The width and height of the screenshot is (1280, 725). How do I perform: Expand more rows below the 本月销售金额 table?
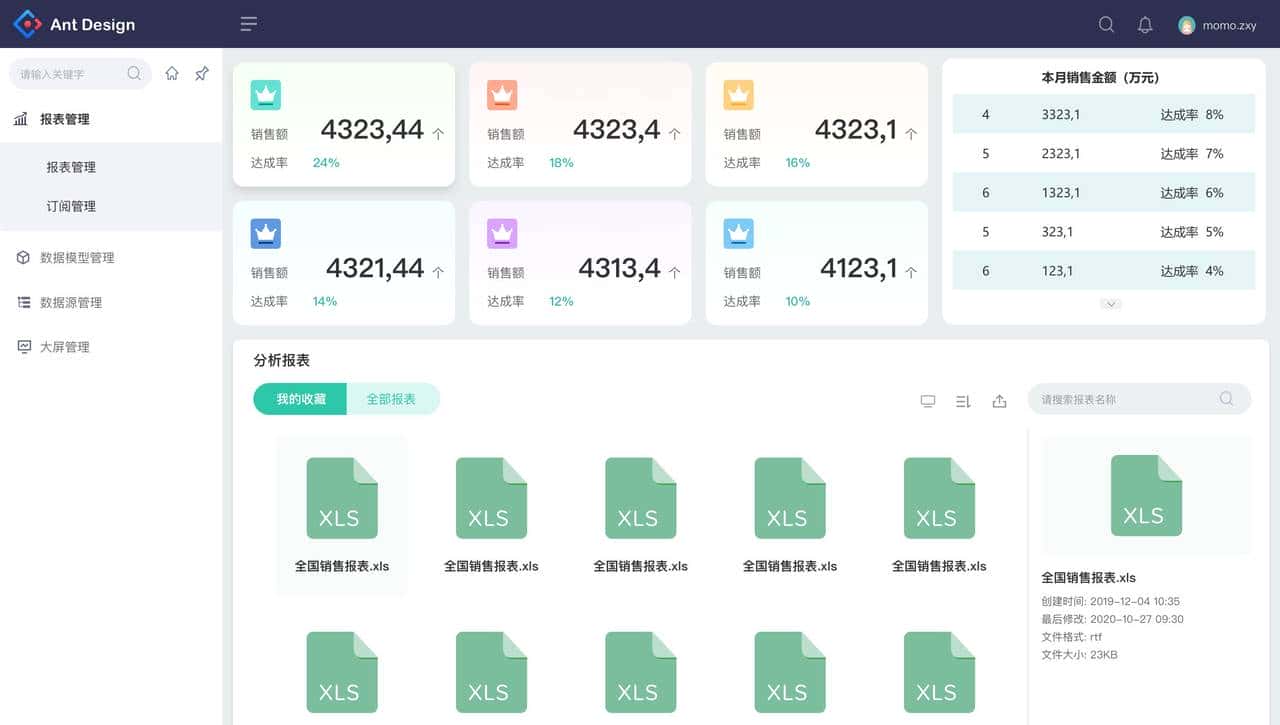pyautogui.click(x=1110, y=303)
